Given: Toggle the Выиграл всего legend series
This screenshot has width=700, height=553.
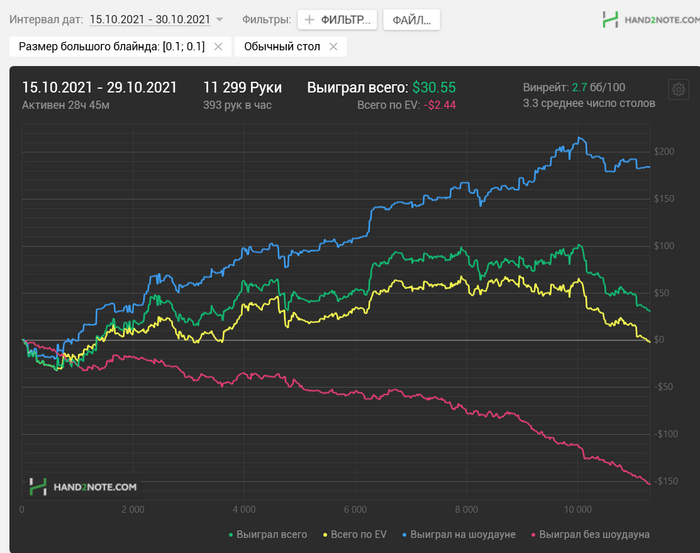Looking at the screenshot, I should 268,534.
